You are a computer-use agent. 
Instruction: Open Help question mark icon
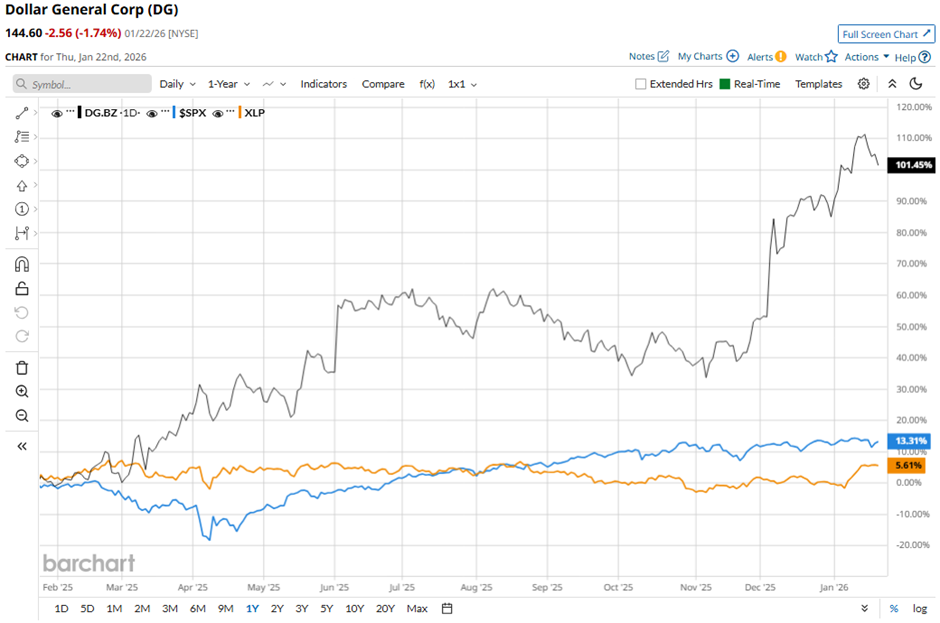pos(925,57)
